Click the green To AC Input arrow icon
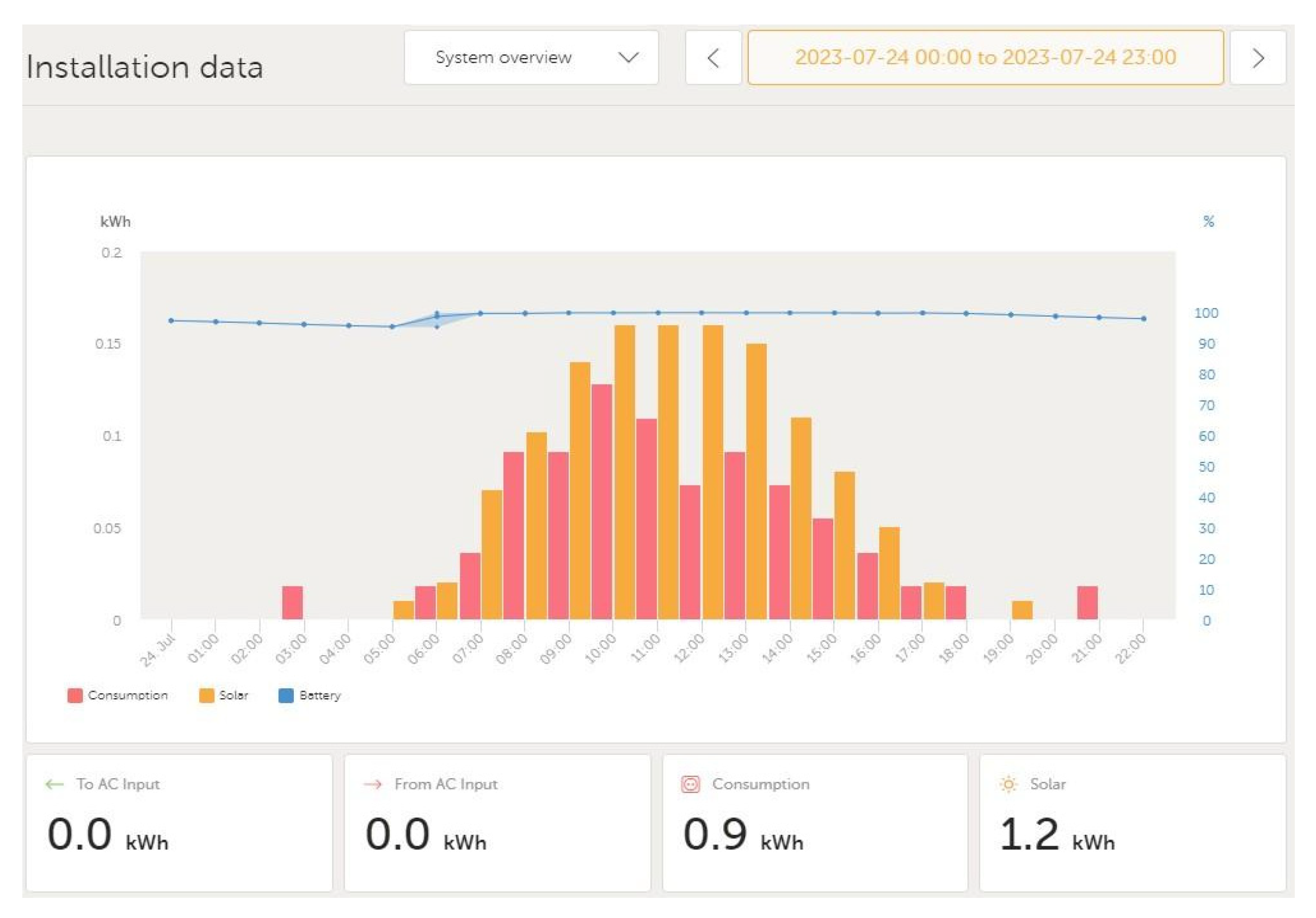This screenshot has height=918, width=1316. tap(54, 784)
